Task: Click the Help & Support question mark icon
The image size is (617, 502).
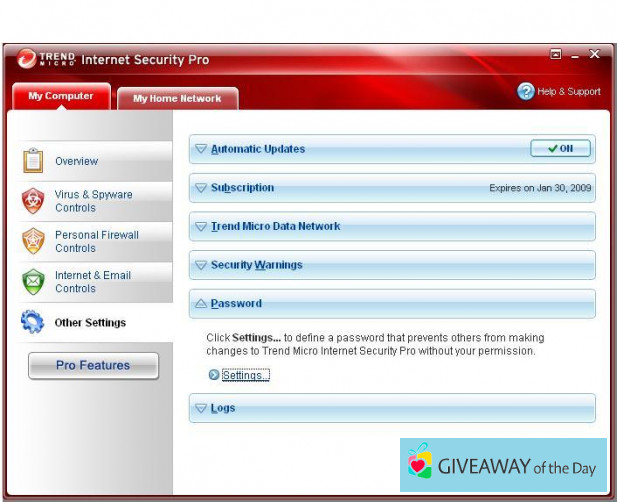Action: tap(526, 91)
